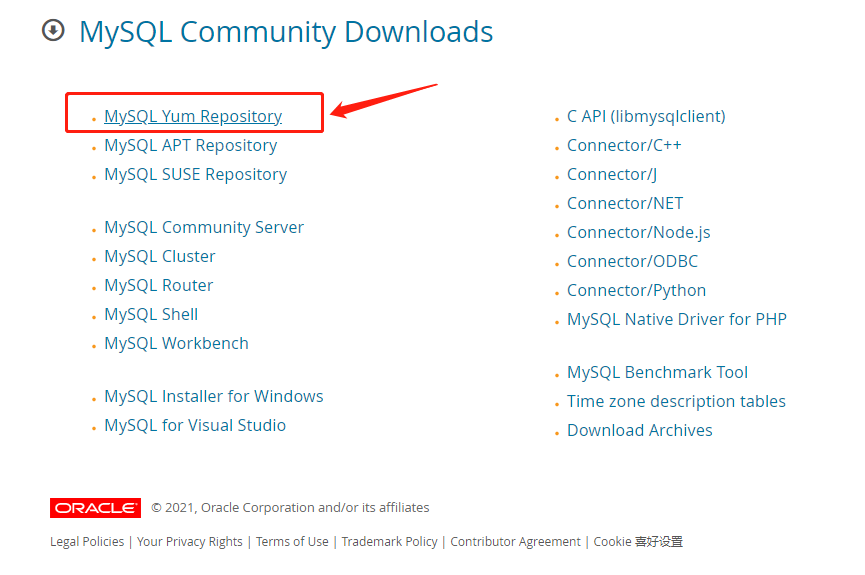Open Legal Policies footer link
865x575 pixels.
(87, 542)
